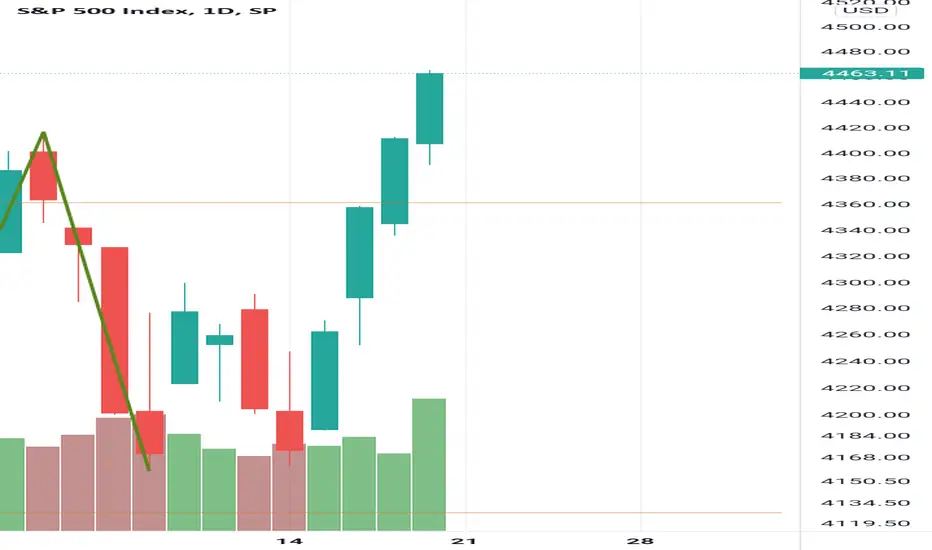Click the peak of the green trend line

(43, 133)
